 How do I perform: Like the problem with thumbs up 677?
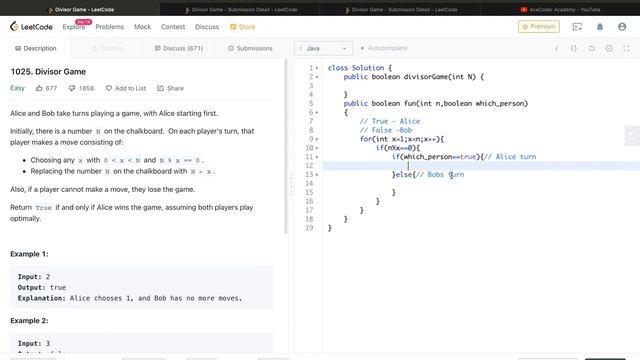tap(46, 88)
